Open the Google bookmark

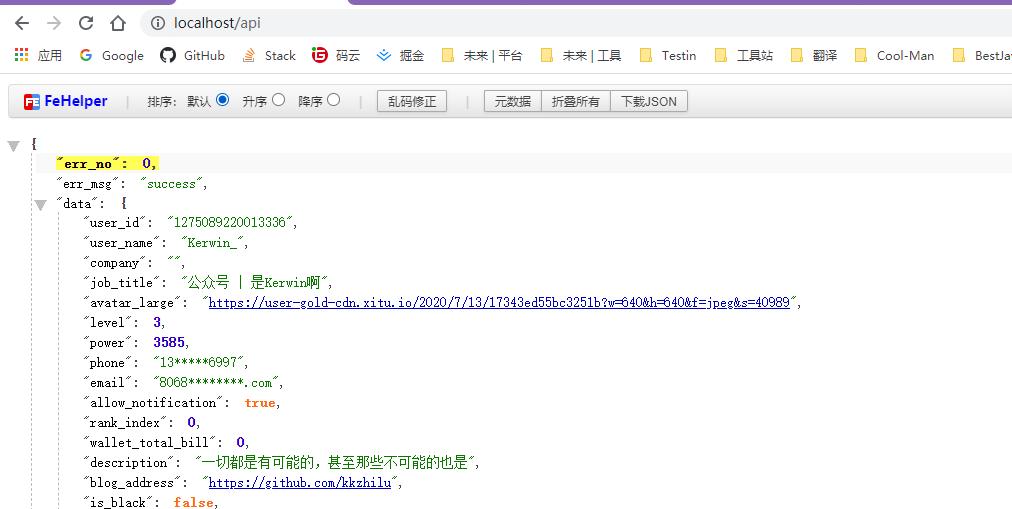point(112,55)
